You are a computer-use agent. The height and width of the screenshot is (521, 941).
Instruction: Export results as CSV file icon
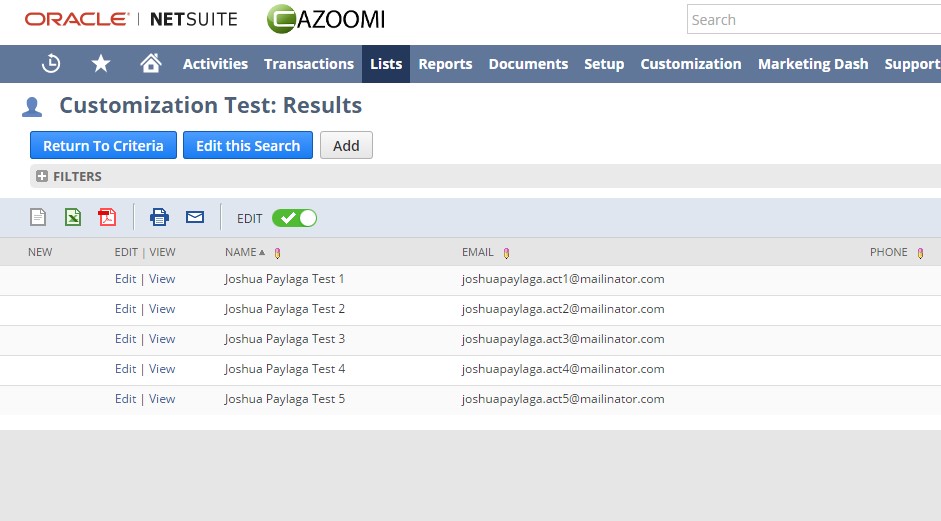point(38,217)
